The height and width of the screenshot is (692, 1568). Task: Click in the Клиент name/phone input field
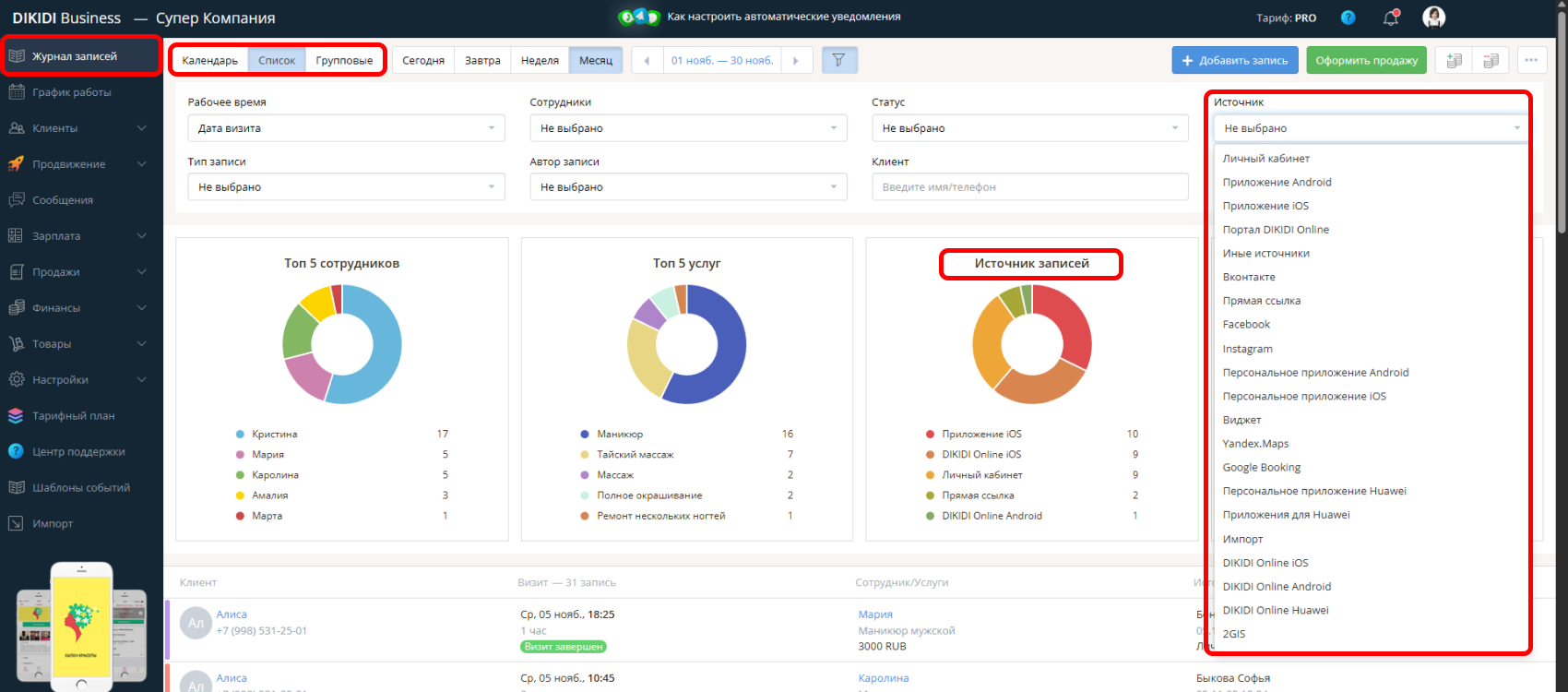(x=1029, y=187)
